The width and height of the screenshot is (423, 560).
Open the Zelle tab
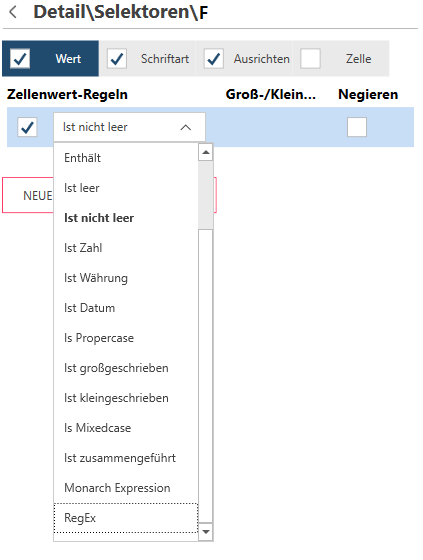click(x=341, y=59)
